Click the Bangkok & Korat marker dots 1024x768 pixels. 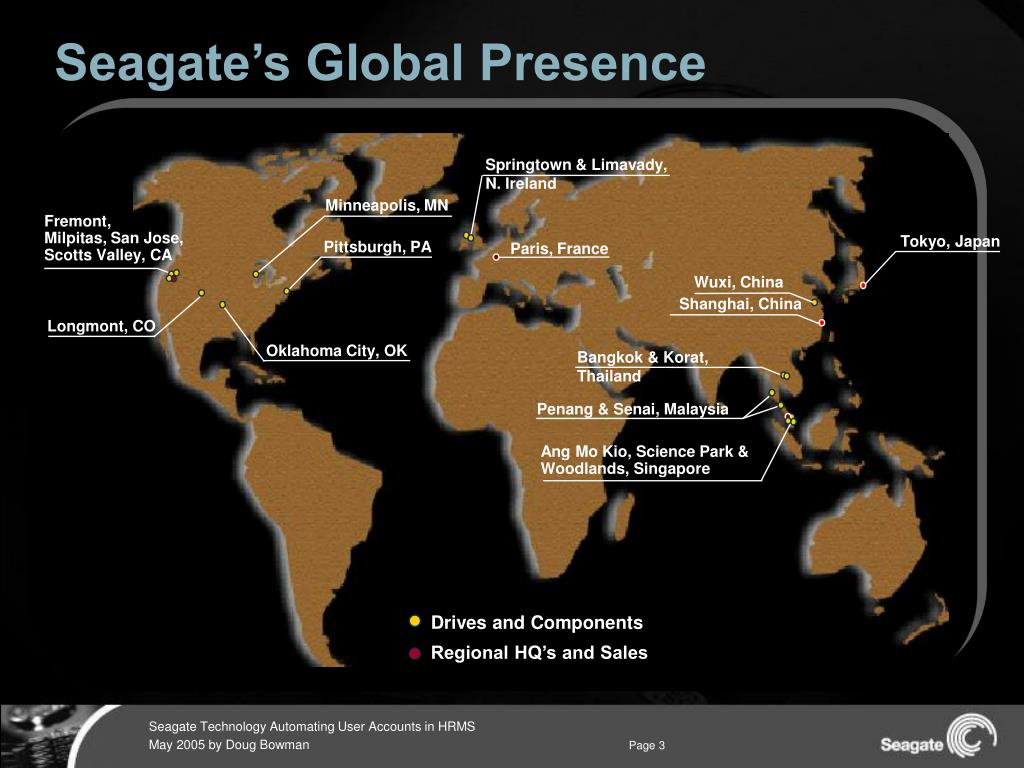785,376
